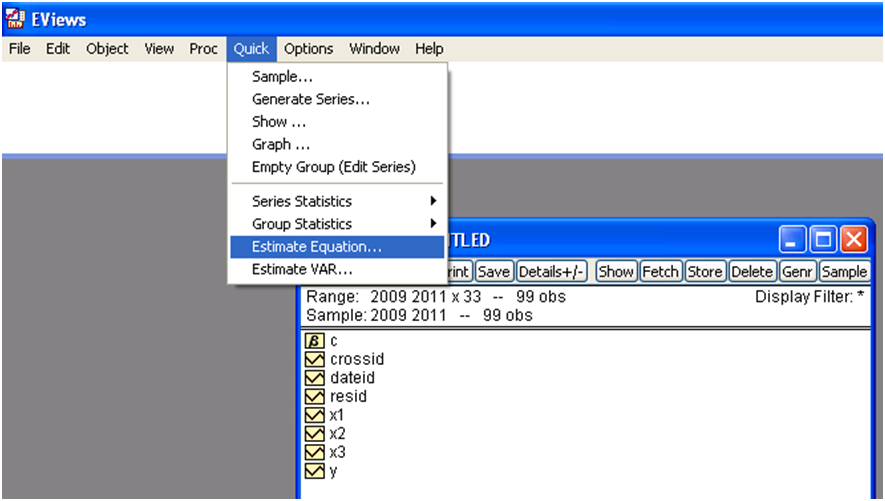Select the dateid series name

tap(352, 378)
